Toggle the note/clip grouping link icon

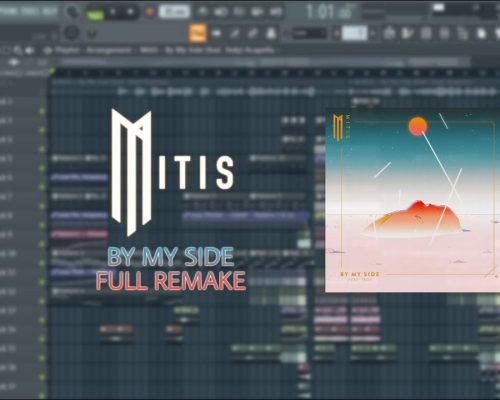click(253, 33)
